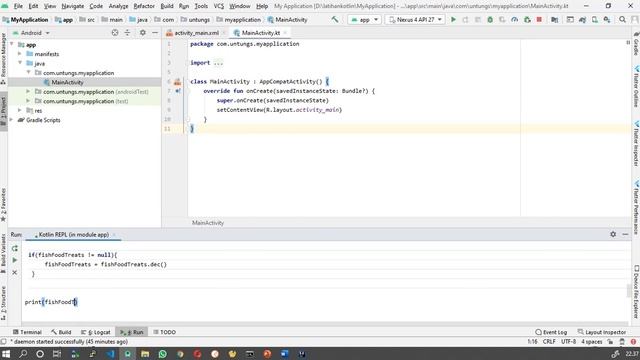
Task: Click the MainActivity breadcrumb in toolbar
Action: (287, 20)
